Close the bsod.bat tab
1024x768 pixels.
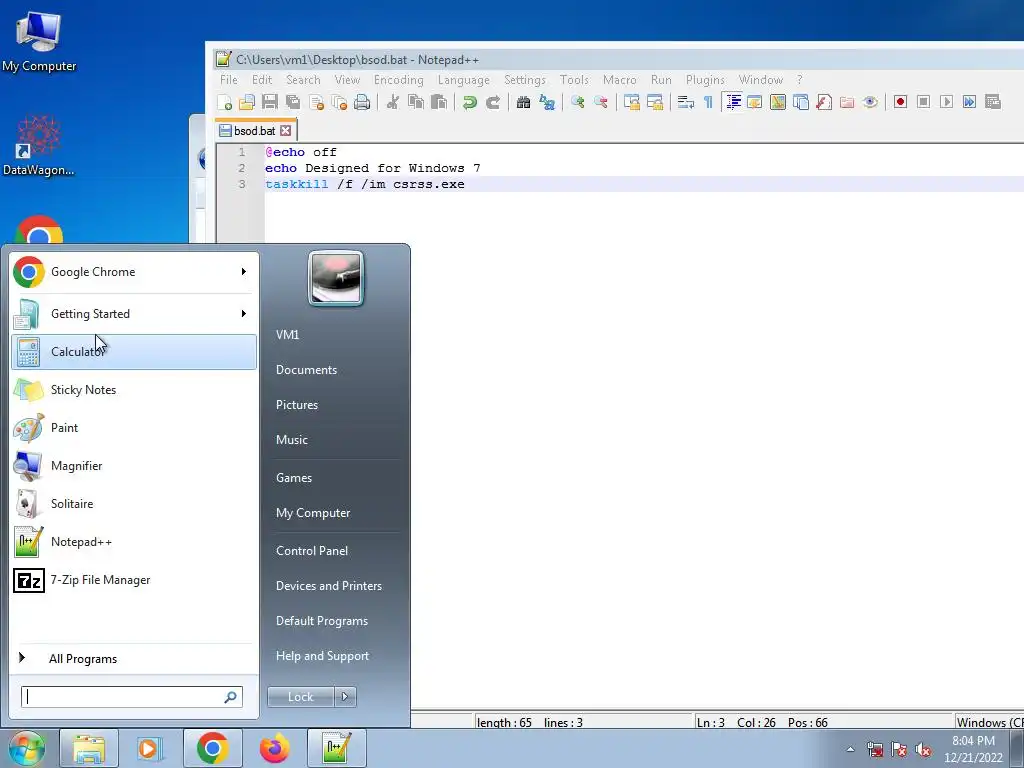coord(285,131)
